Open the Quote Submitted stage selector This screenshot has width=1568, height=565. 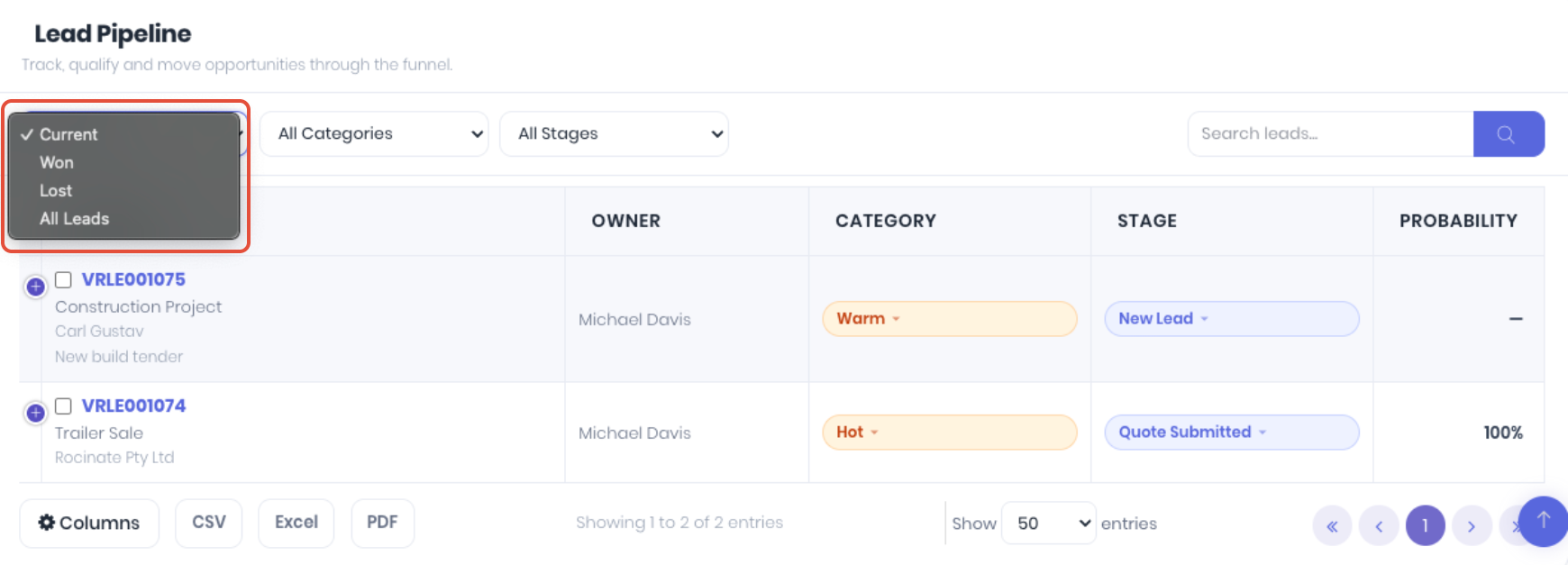tap(1231, 433)
